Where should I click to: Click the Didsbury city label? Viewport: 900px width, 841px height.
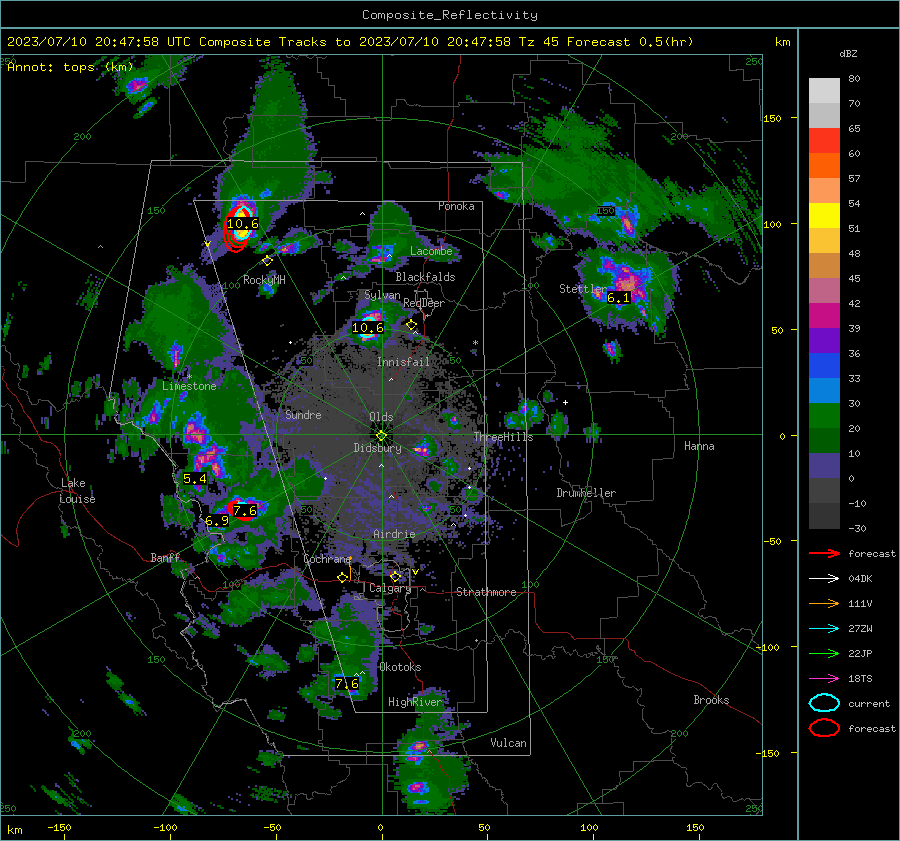[377, 448]
